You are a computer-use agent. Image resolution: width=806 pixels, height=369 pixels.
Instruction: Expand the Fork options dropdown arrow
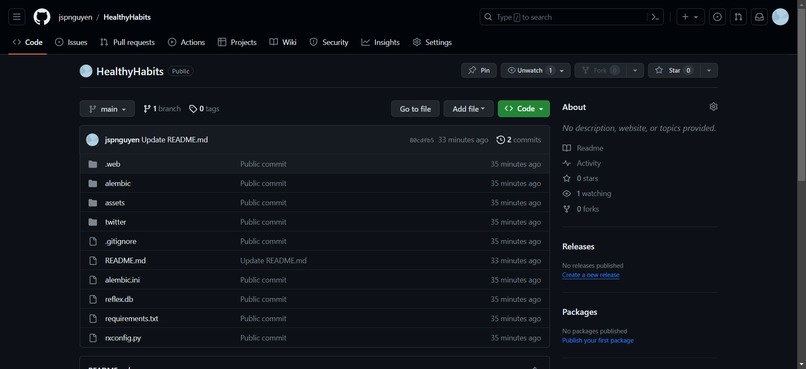635,70
